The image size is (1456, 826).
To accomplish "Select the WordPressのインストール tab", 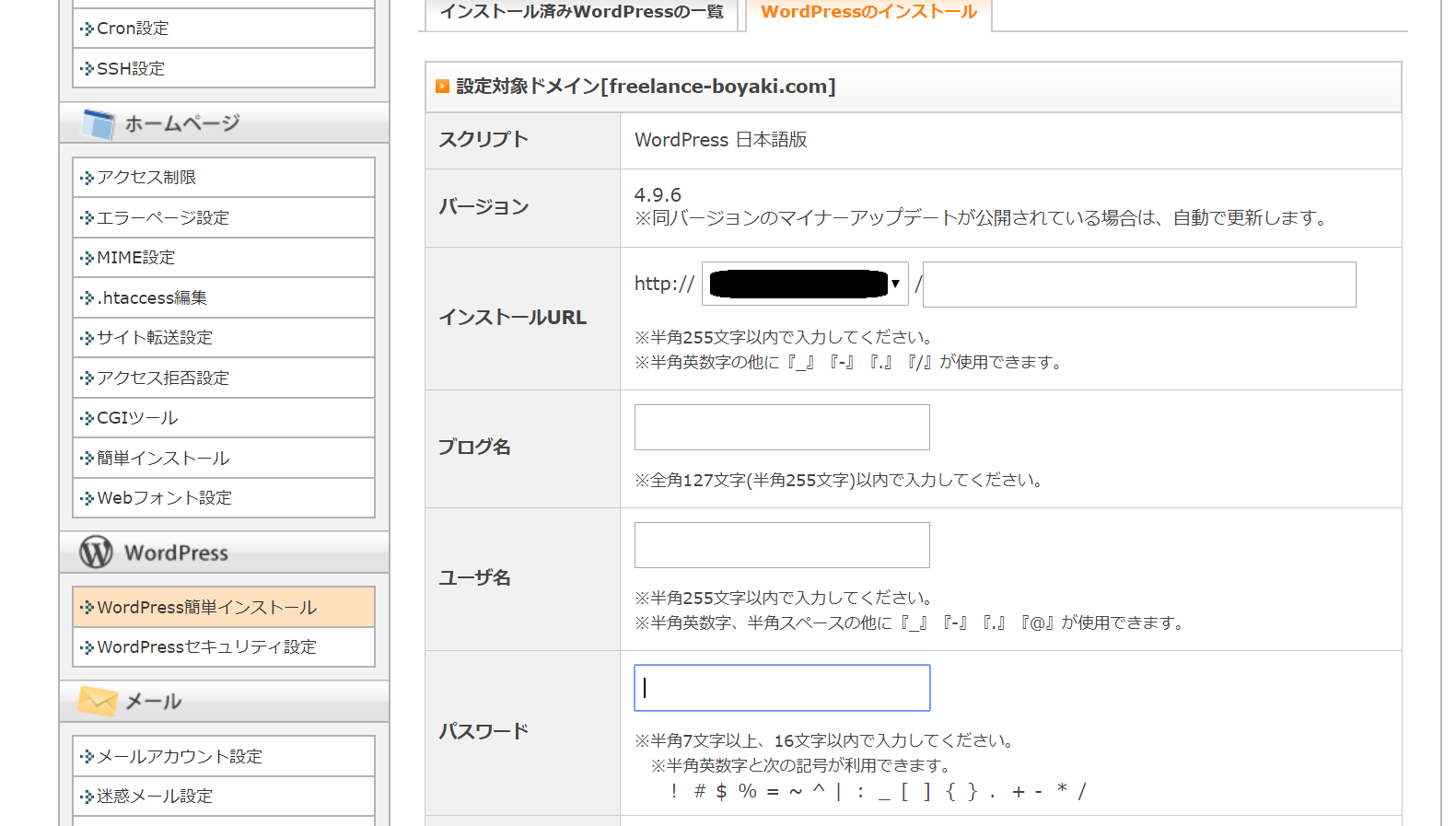I will [868, 12].
